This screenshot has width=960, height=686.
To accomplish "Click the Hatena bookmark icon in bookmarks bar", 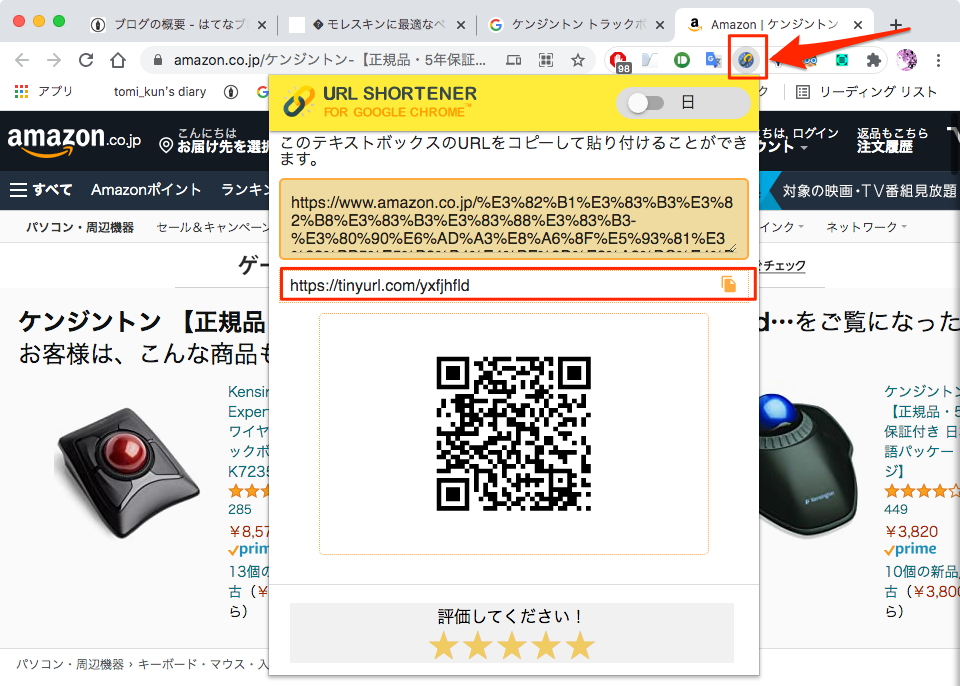I will point(231,92).
